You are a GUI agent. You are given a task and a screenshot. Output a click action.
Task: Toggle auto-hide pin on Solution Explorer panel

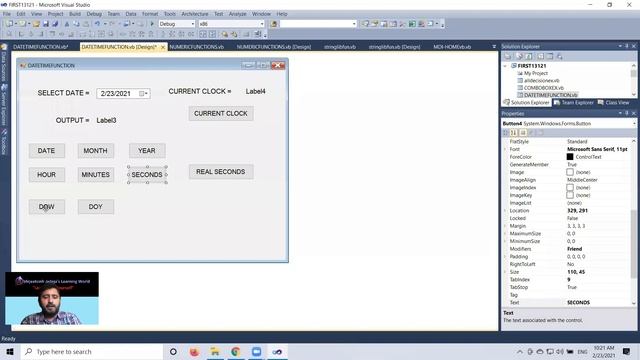tap(627, 46)
